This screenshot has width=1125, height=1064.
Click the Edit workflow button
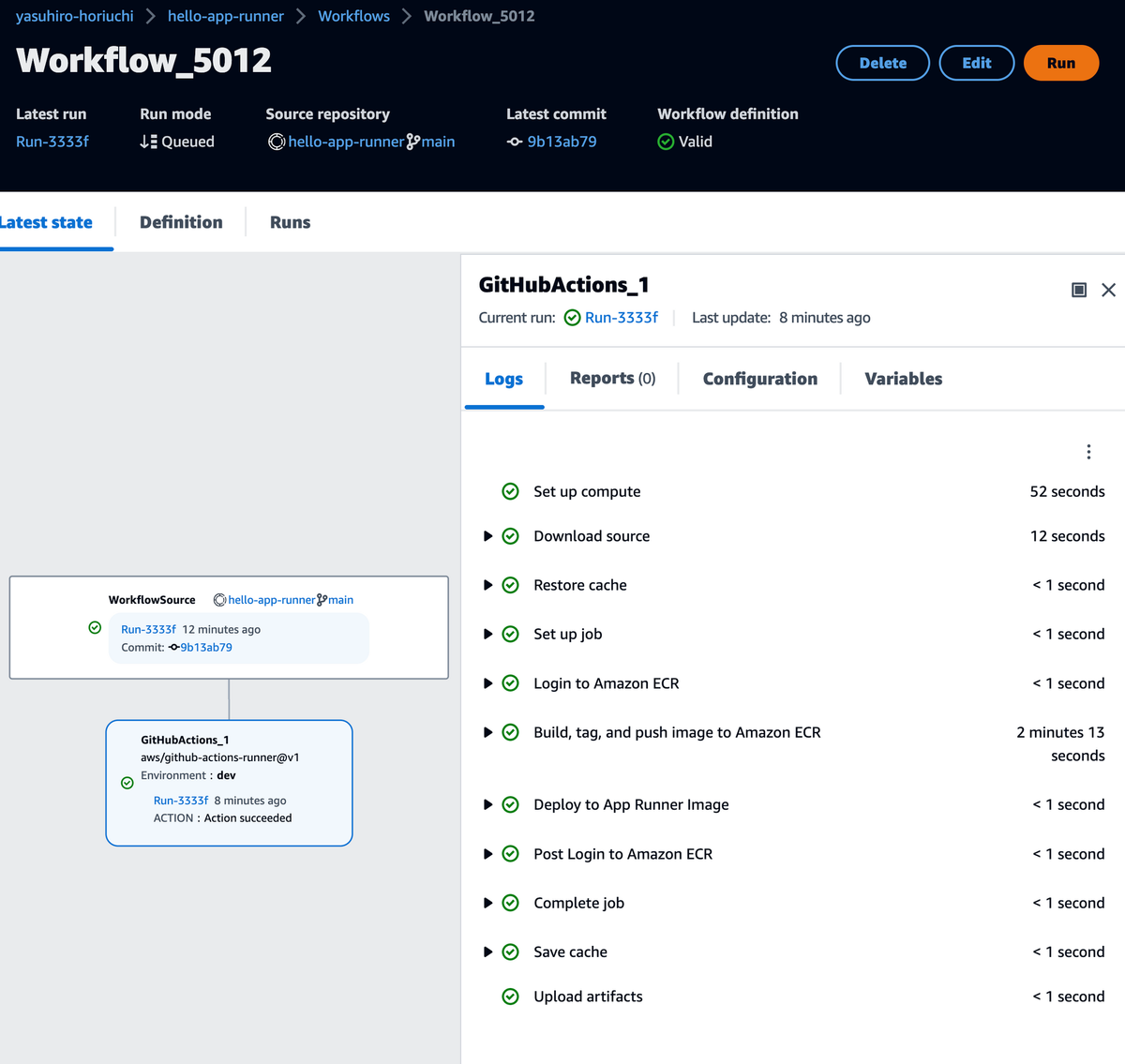tap(977, 63)
